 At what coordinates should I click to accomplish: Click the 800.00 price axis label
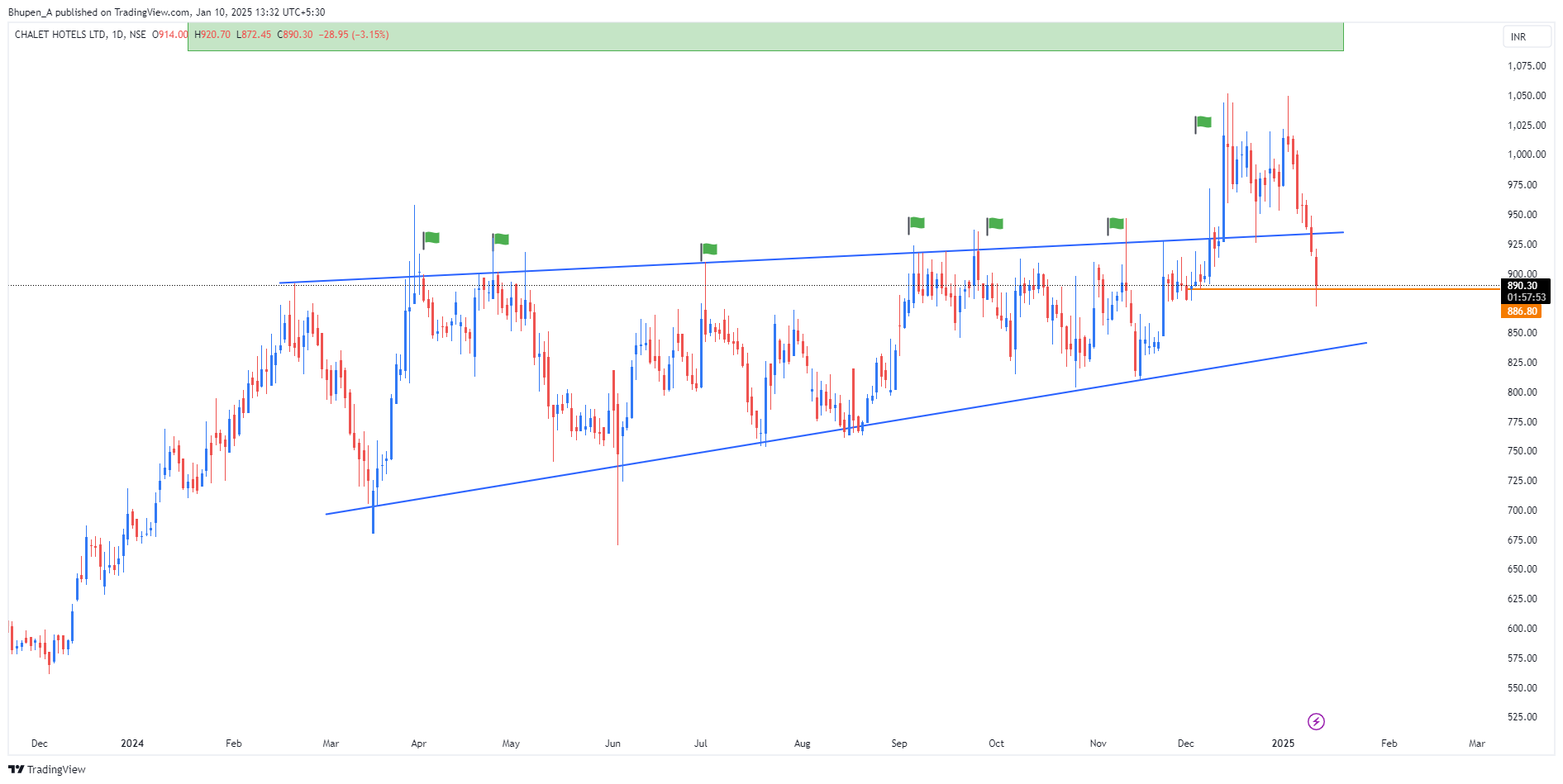tap(1522, 392)
